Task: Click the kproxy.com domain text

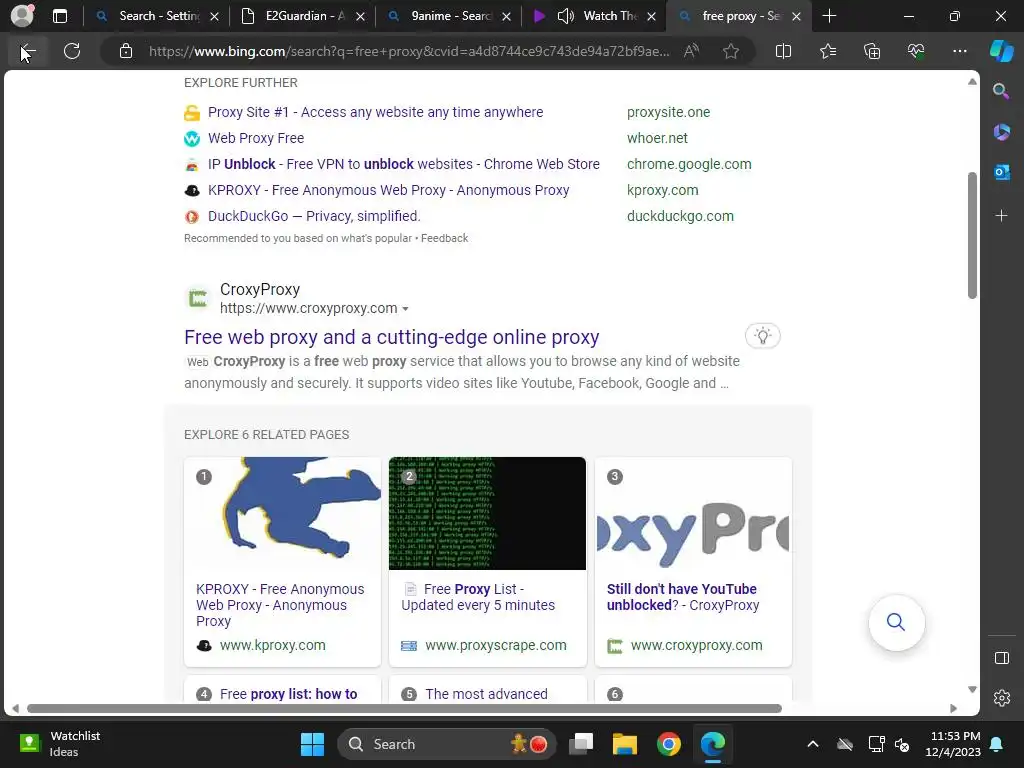Action: click(x=662, y=191)
